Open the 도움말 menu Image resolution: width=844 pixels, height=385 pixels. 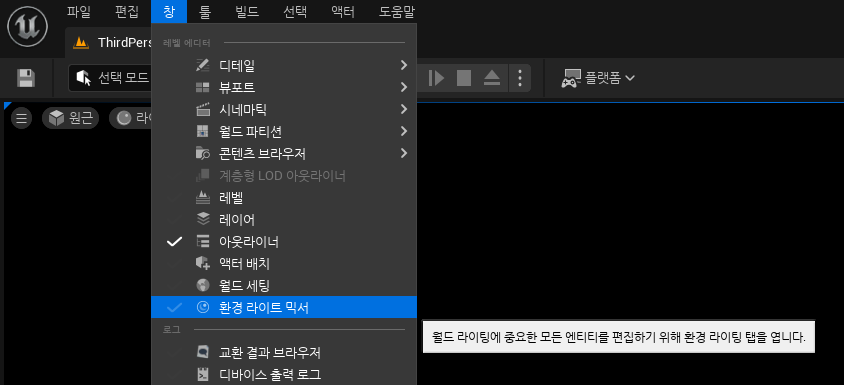click(x=396, y=11)
